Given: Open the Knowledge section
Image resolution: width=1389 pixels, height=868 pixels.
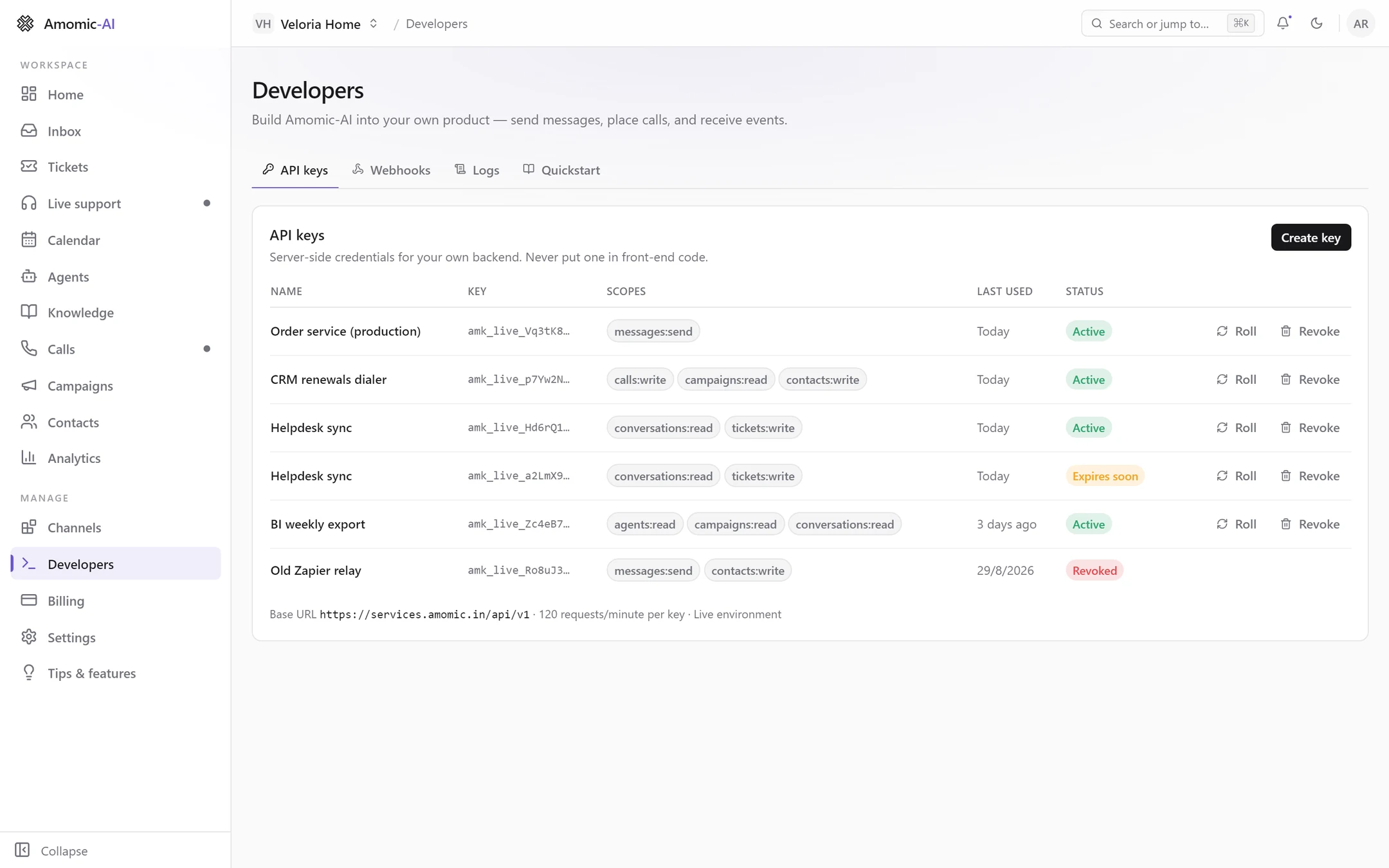Looking at the screenshot, I should click(116, 312).
